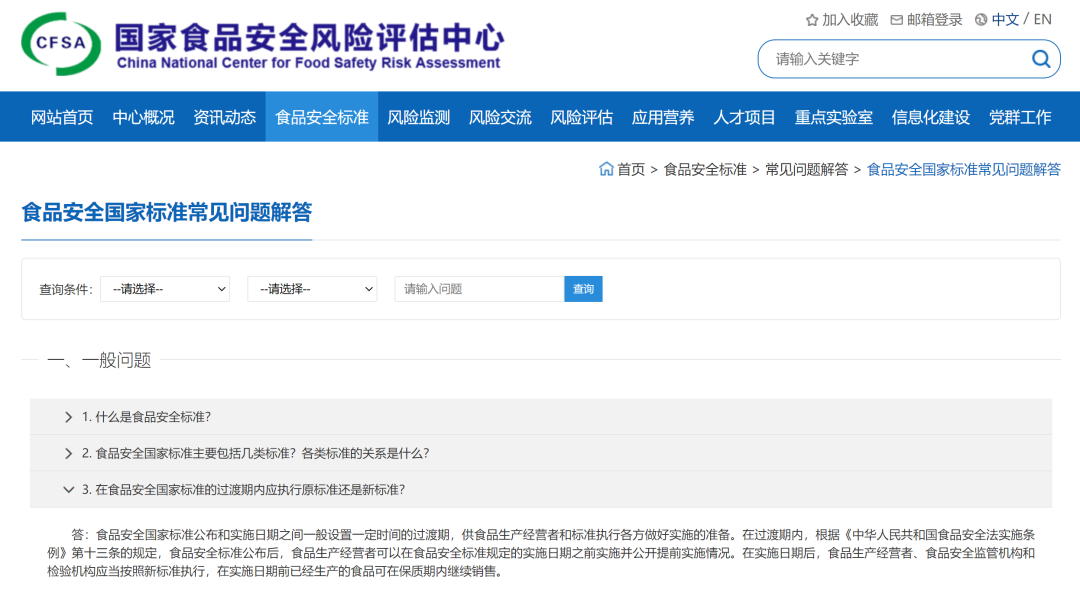Open the second --请选择-- dropdown

coord(311,288)
